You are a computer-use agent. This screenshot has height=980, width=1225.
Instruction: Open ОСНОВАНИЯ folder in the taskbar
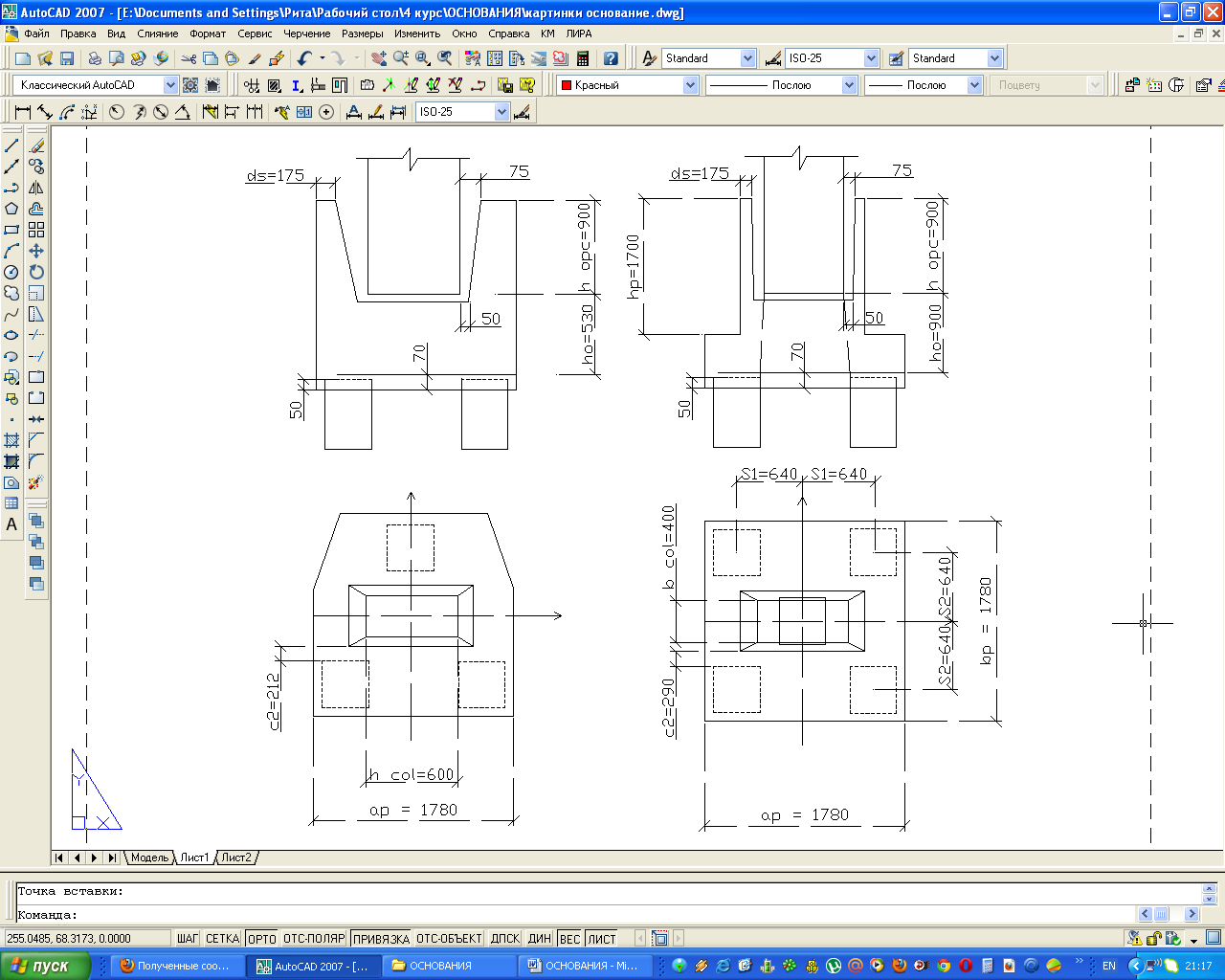(x=450, y=966)
